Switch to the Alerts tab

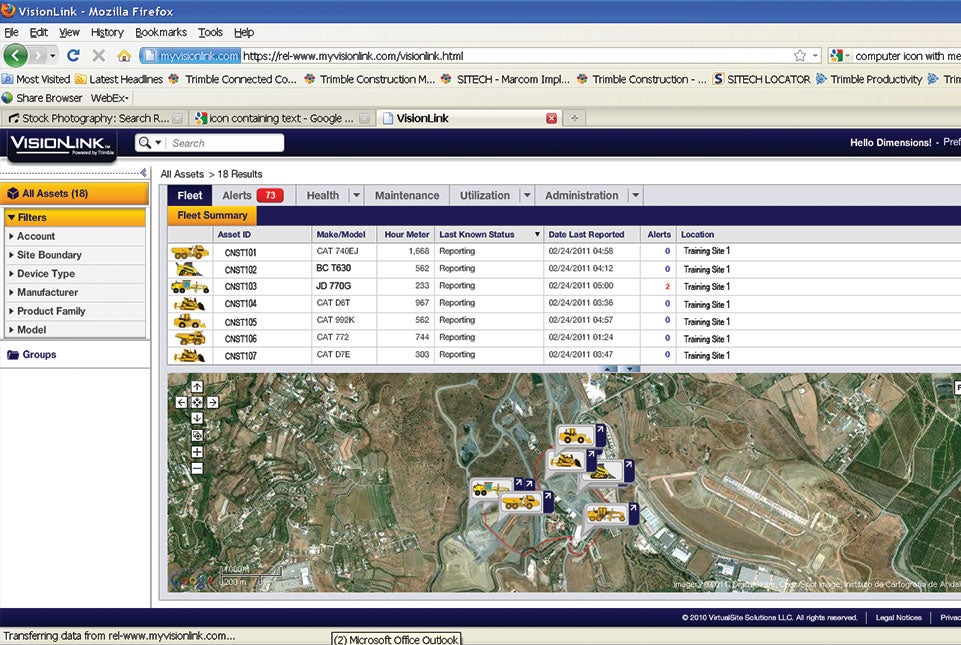coord(253,196)
